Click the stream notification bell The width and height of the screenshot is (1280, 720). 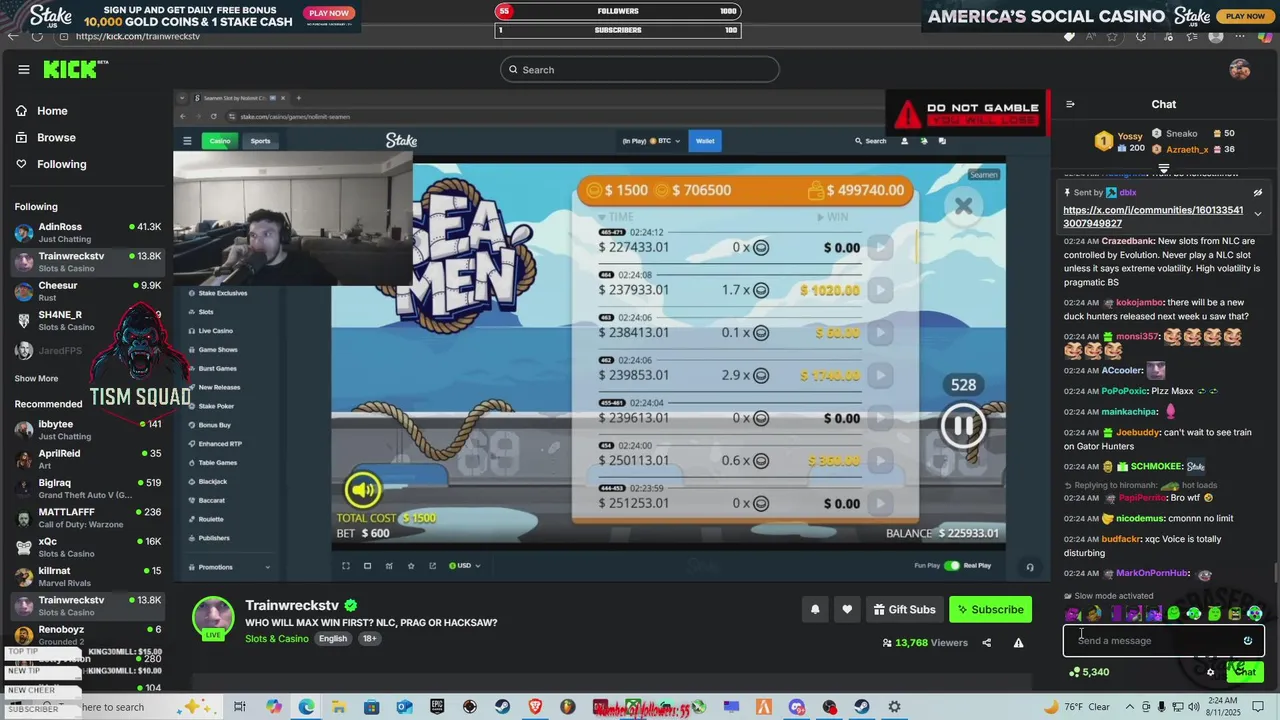click(815, 609)
